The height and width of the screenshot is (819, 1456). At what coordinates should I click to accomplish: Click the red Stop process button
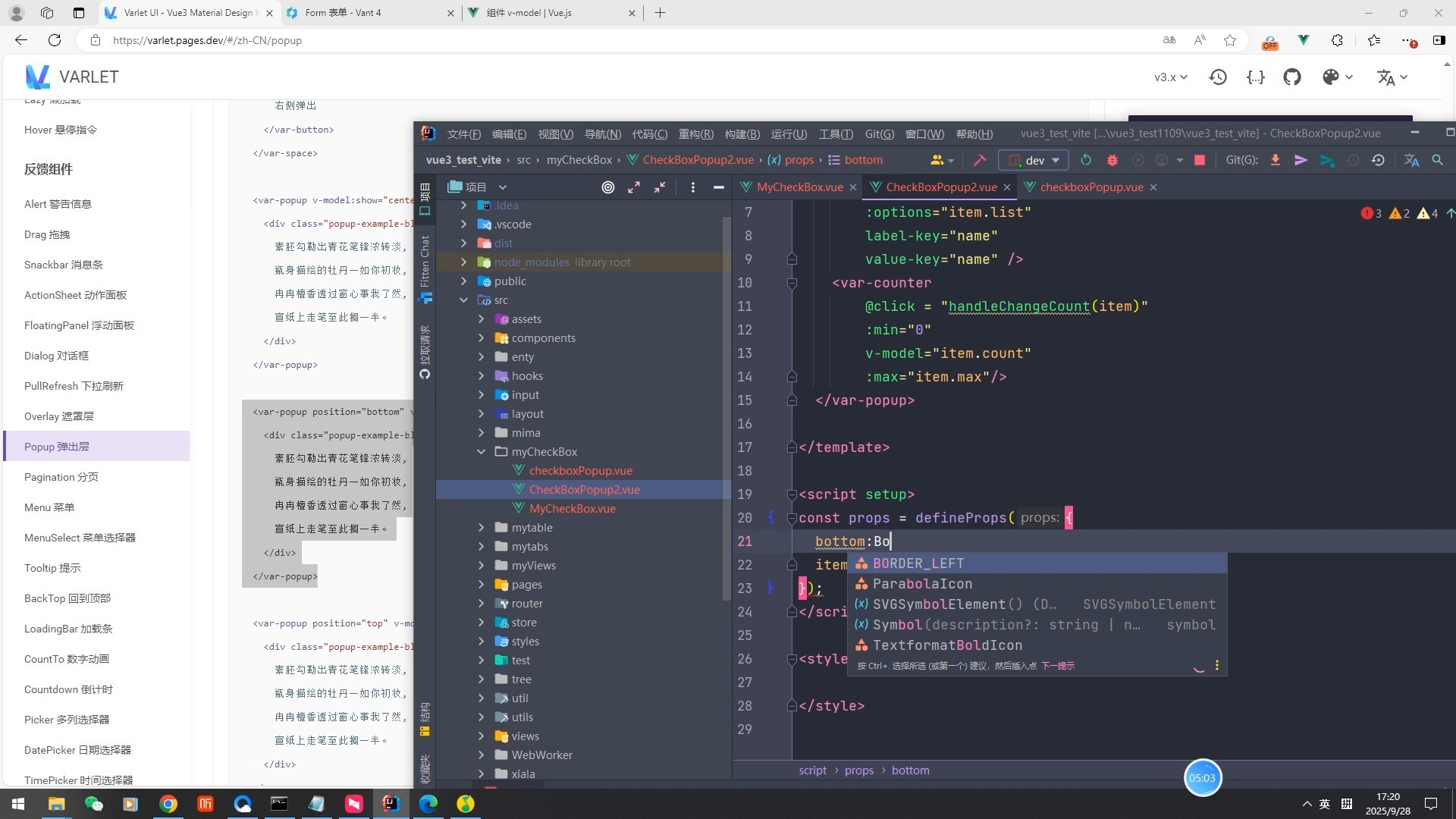pyautogui.click(x=1200, y=160)
